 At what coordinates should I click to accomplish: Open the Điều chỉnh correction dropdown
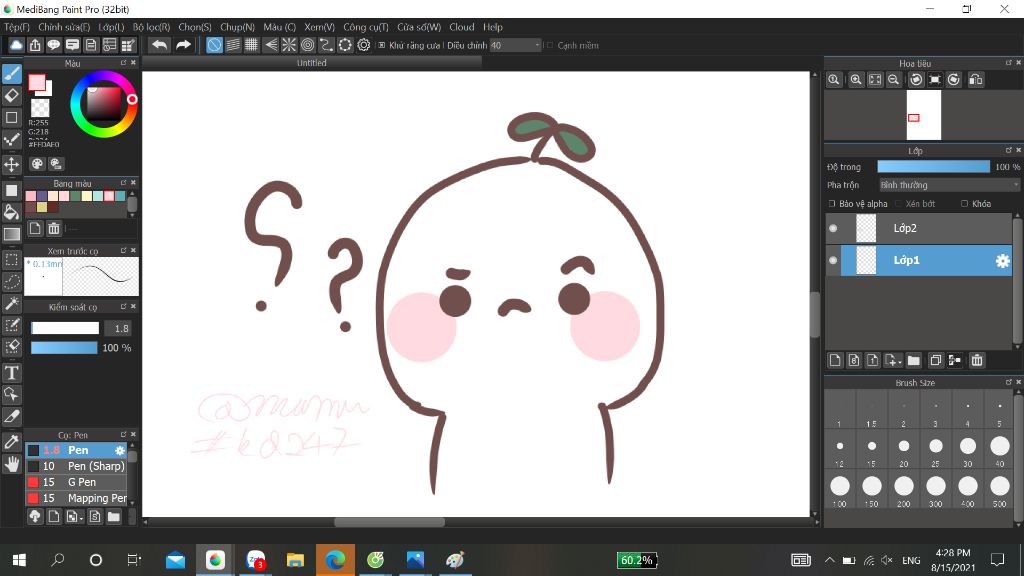[516, 45]
